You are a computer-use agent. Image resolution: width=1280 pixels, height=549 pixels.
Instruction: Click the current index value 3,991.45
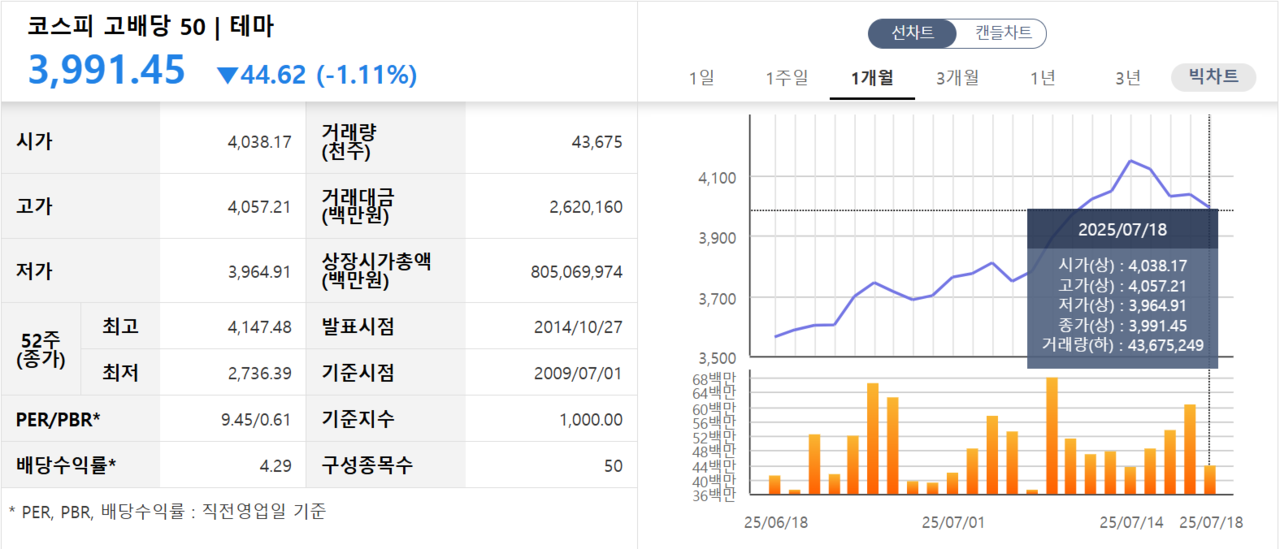[x=107, y=71]
